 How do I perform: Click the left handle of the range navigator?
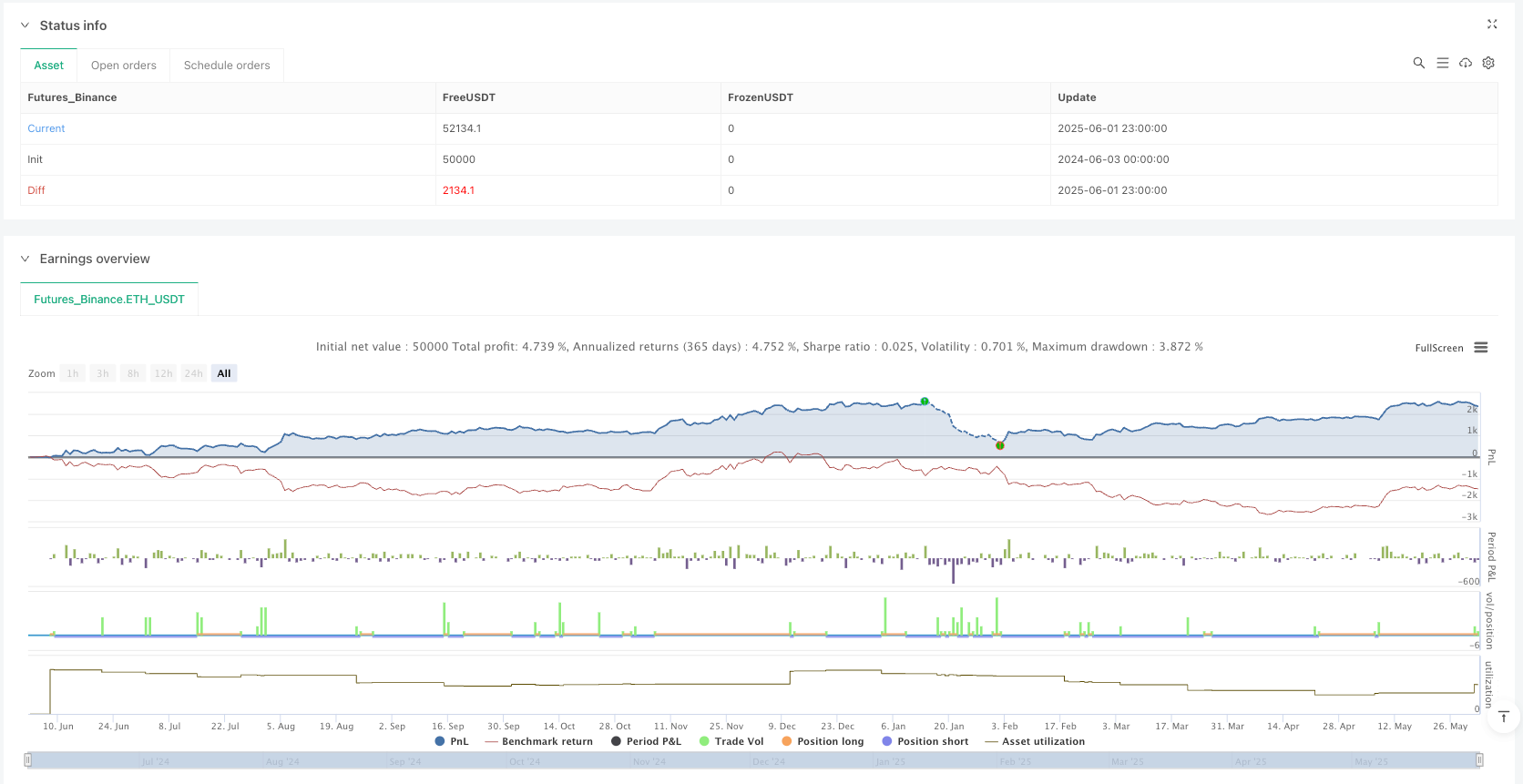coord(28,759)
